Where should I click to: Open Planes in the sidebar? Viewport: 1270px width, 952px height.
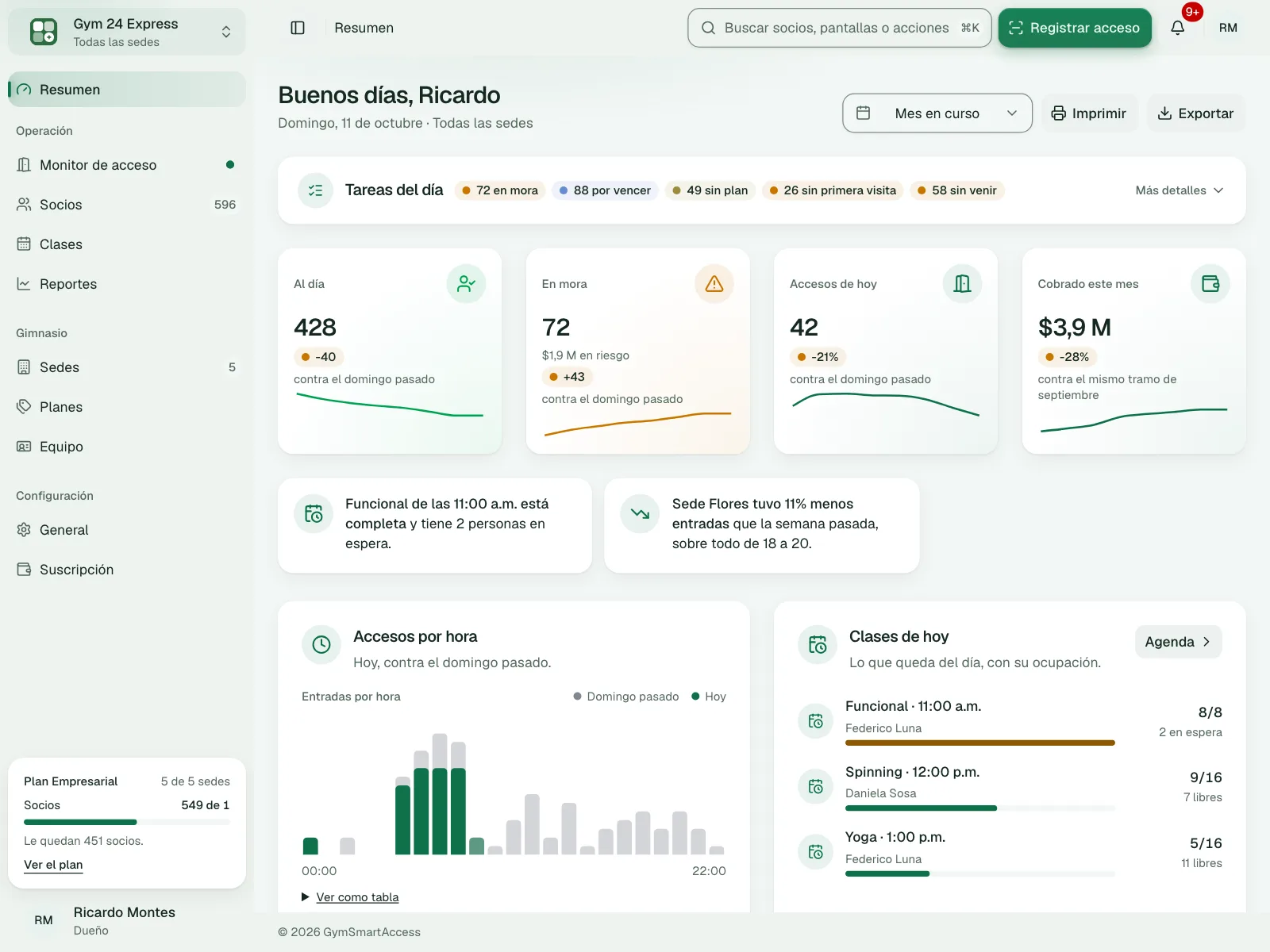(x=127, y=407)
